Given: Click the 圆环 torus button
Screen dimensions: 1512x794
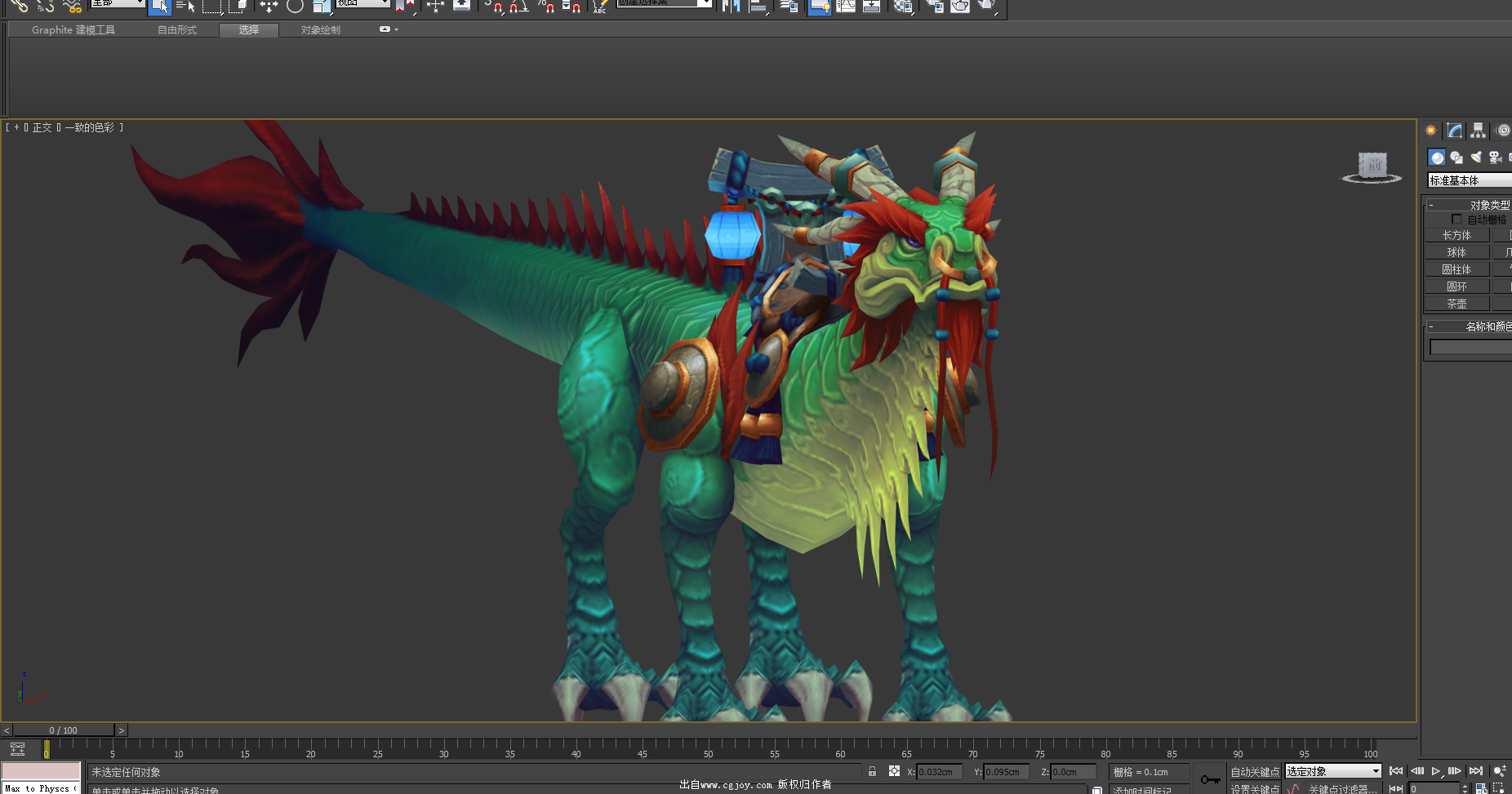Looking at the screenshot, I should [1457, 286].
